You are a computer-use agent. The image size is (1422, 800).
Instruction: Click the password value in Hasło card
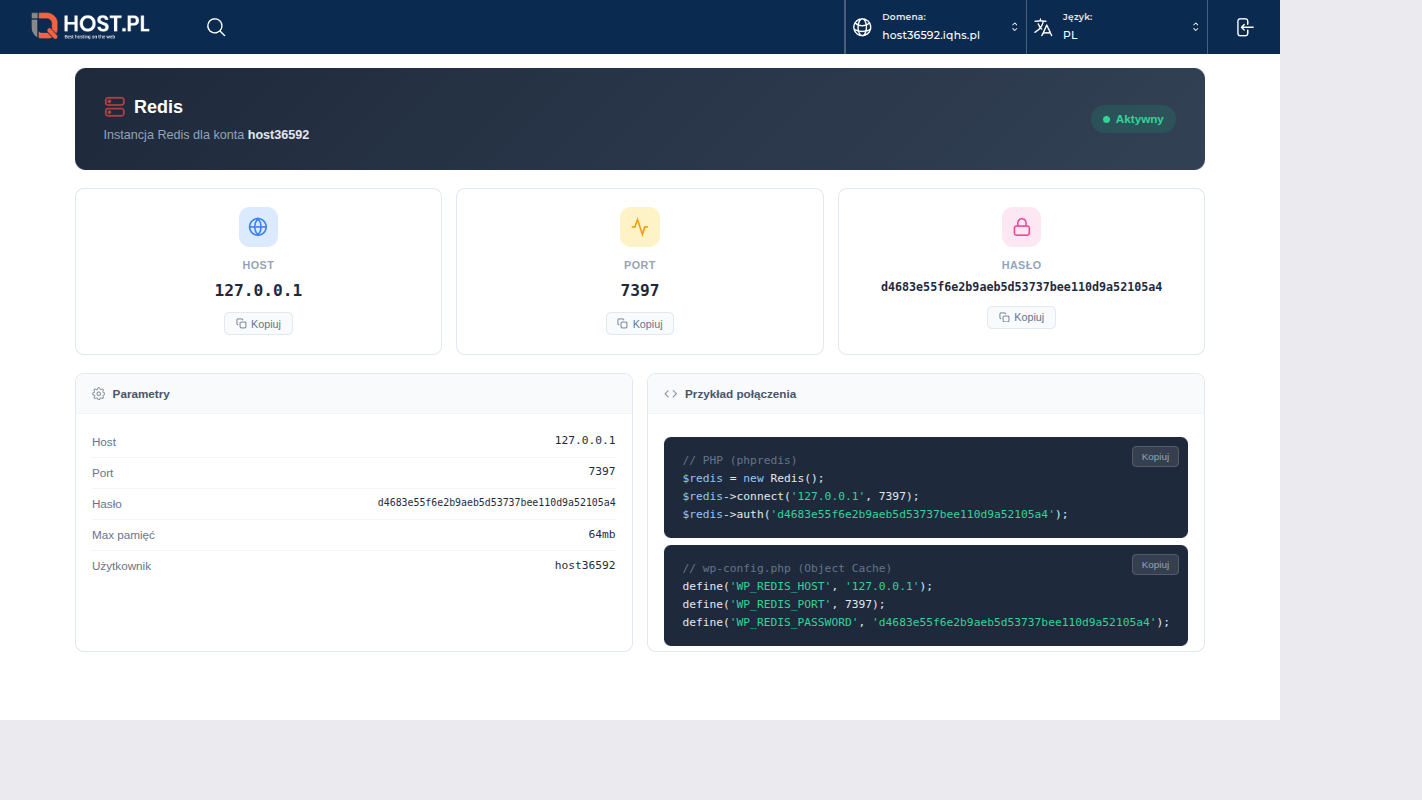[x=1021, y=286]
